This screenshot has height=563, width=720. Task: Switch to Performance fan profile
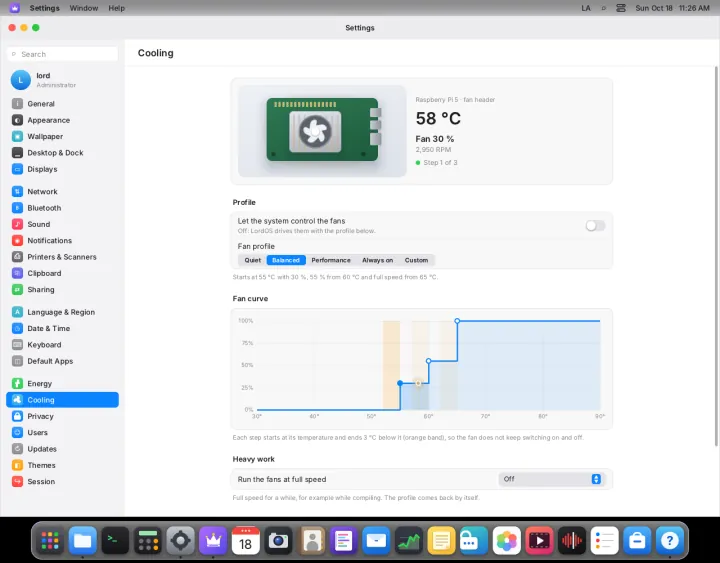331,260
